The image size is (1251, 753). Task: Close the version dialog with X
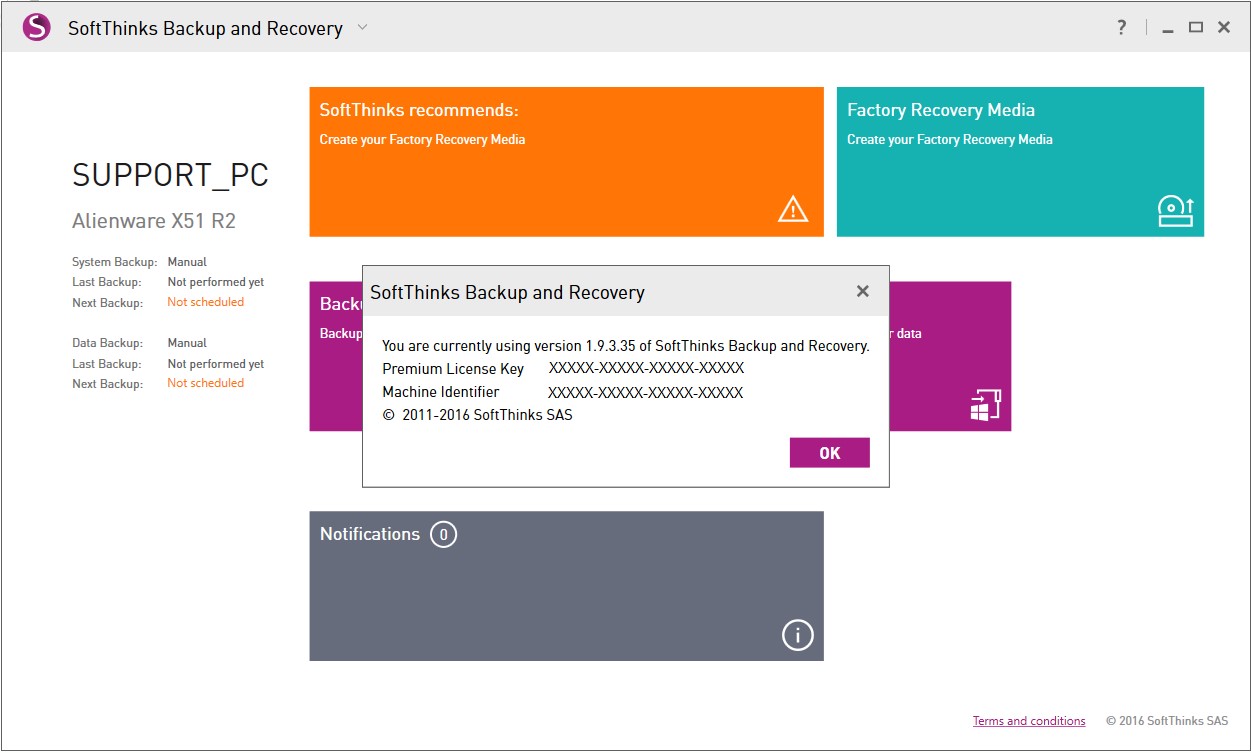(862, 292)
